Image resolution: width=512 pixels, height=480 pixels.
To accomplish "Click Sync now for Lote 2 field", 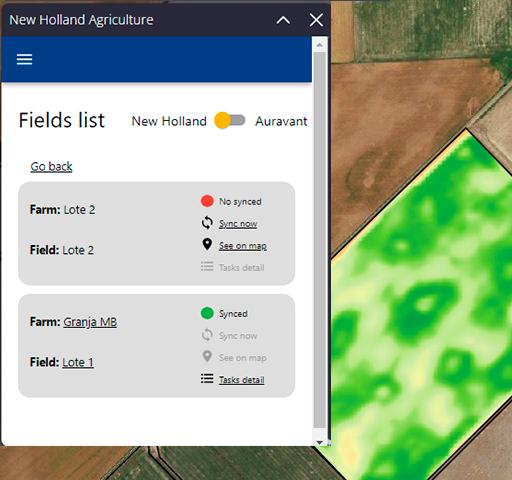I will click(238, 224).
